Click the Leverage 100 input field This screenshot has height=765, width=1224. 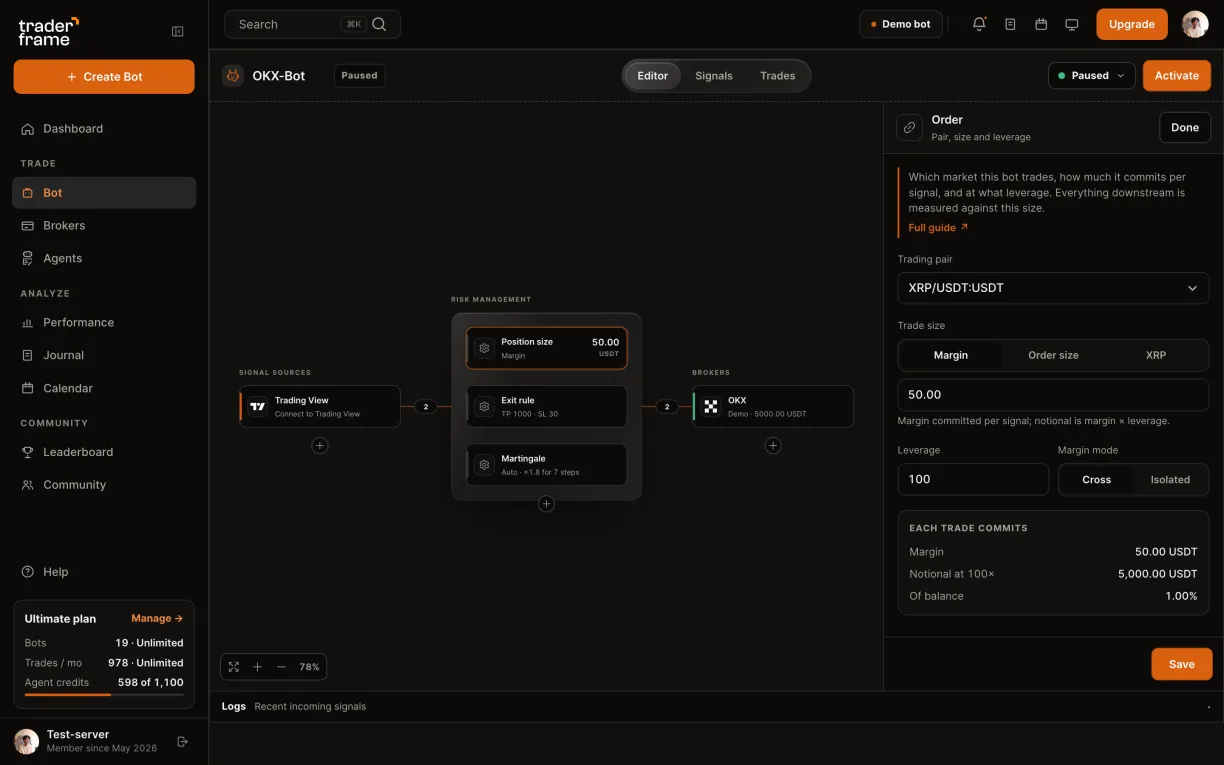pyautogui.click(x=973, y=479)
